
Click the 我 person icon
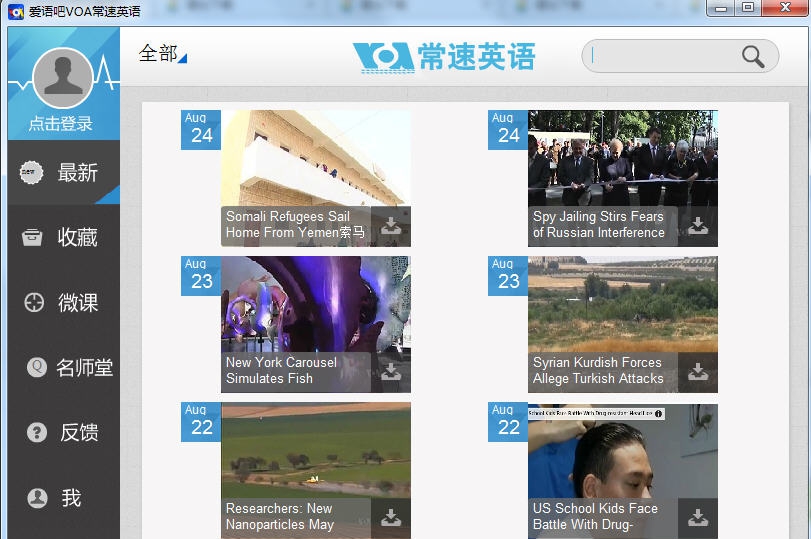[37, 498]
